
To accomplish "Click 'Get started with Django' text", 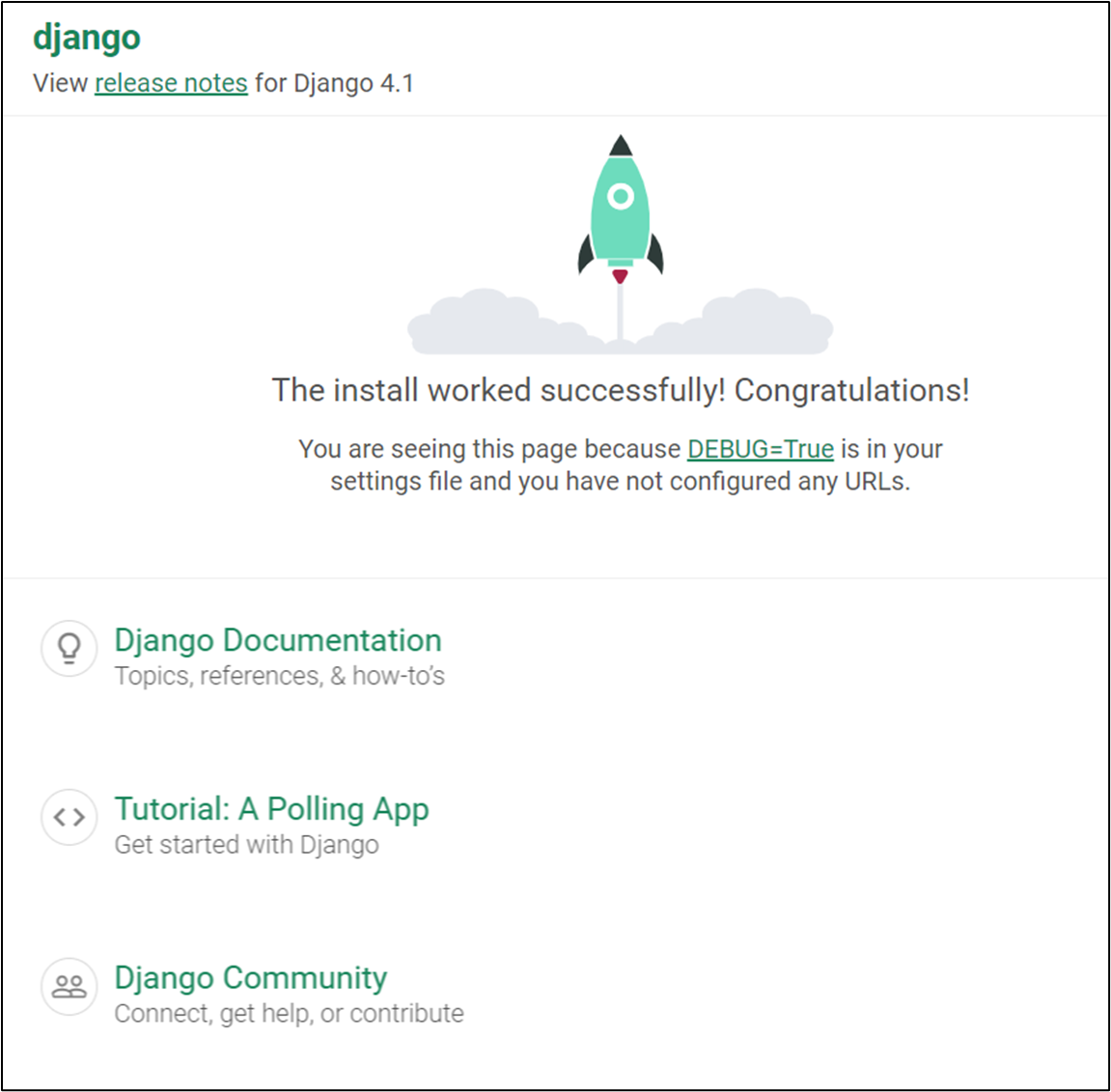I will coord(246,845).
